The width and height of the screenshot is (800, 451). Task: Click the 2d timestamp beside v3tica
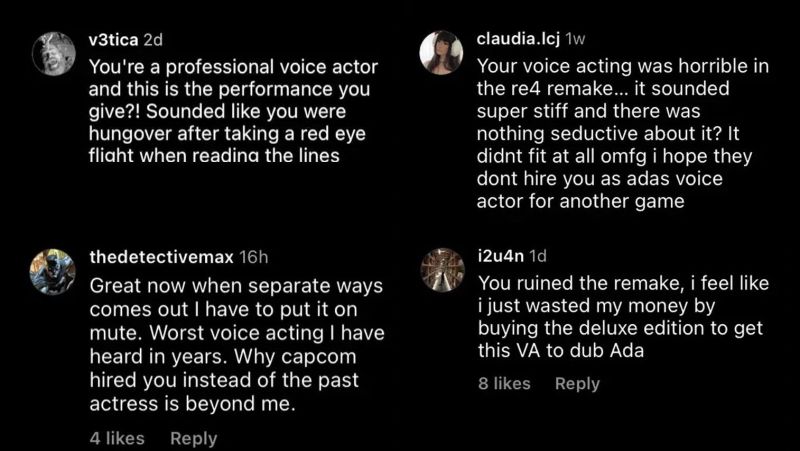coord(153,41)
